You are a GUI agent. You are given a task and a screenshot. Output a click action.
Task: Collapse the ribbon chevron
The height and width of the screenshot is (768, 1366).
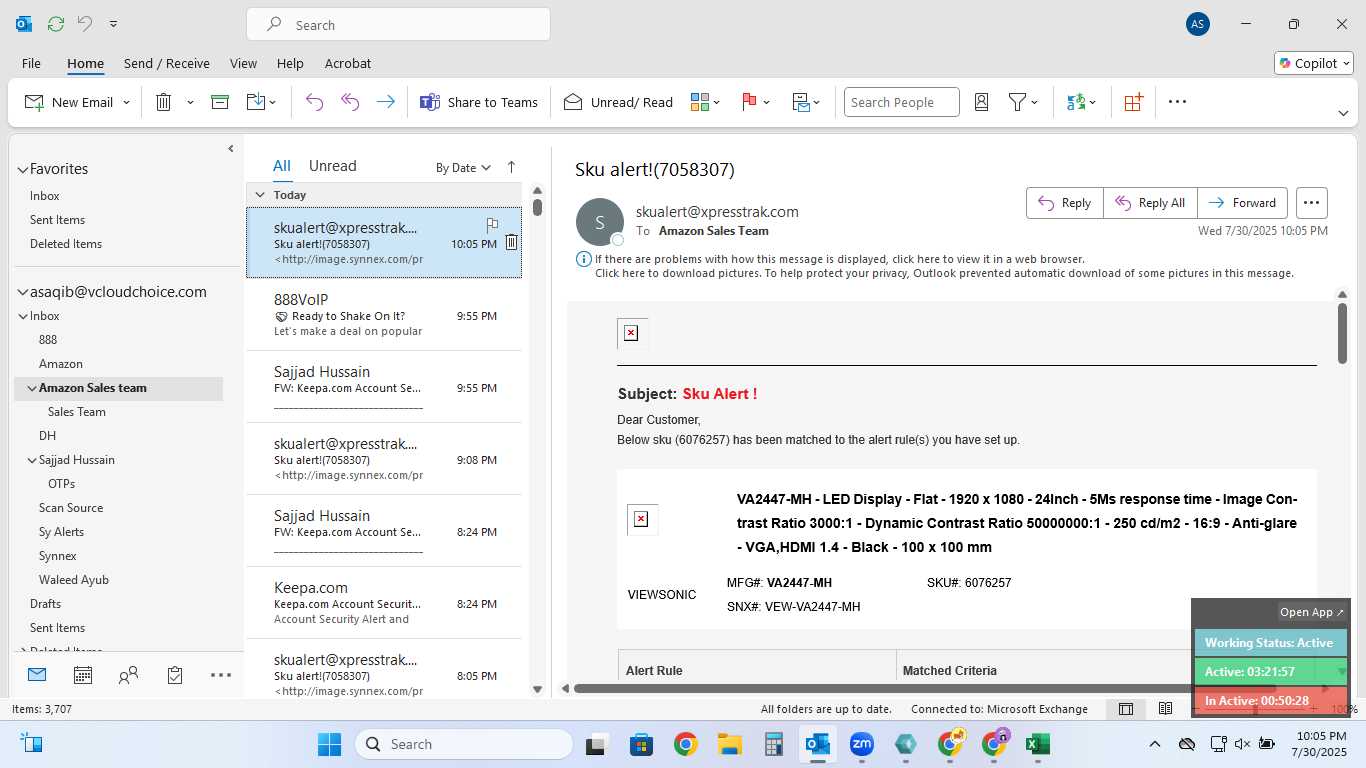[x=1343, y=113]
